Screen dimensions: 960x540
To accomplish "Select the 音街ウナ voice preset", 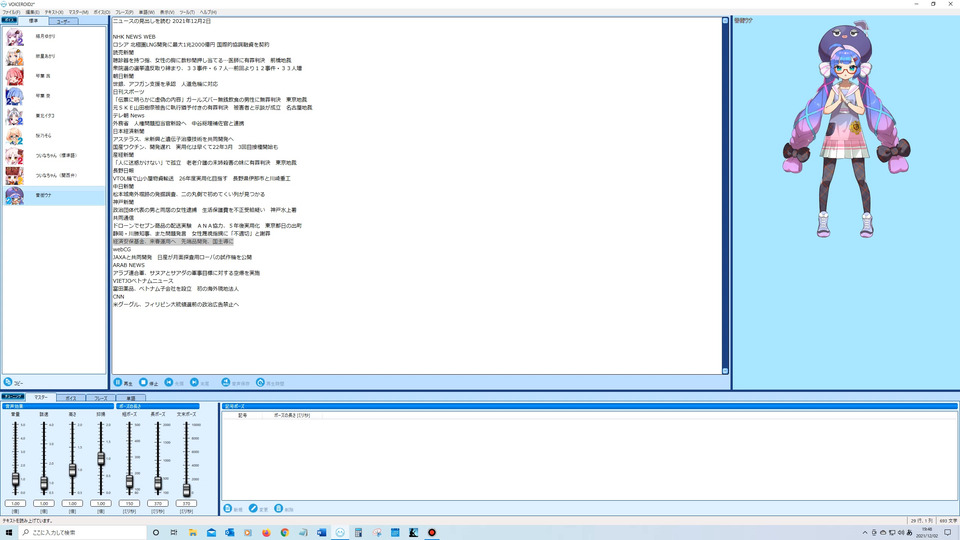I will [x=54, y=196].
